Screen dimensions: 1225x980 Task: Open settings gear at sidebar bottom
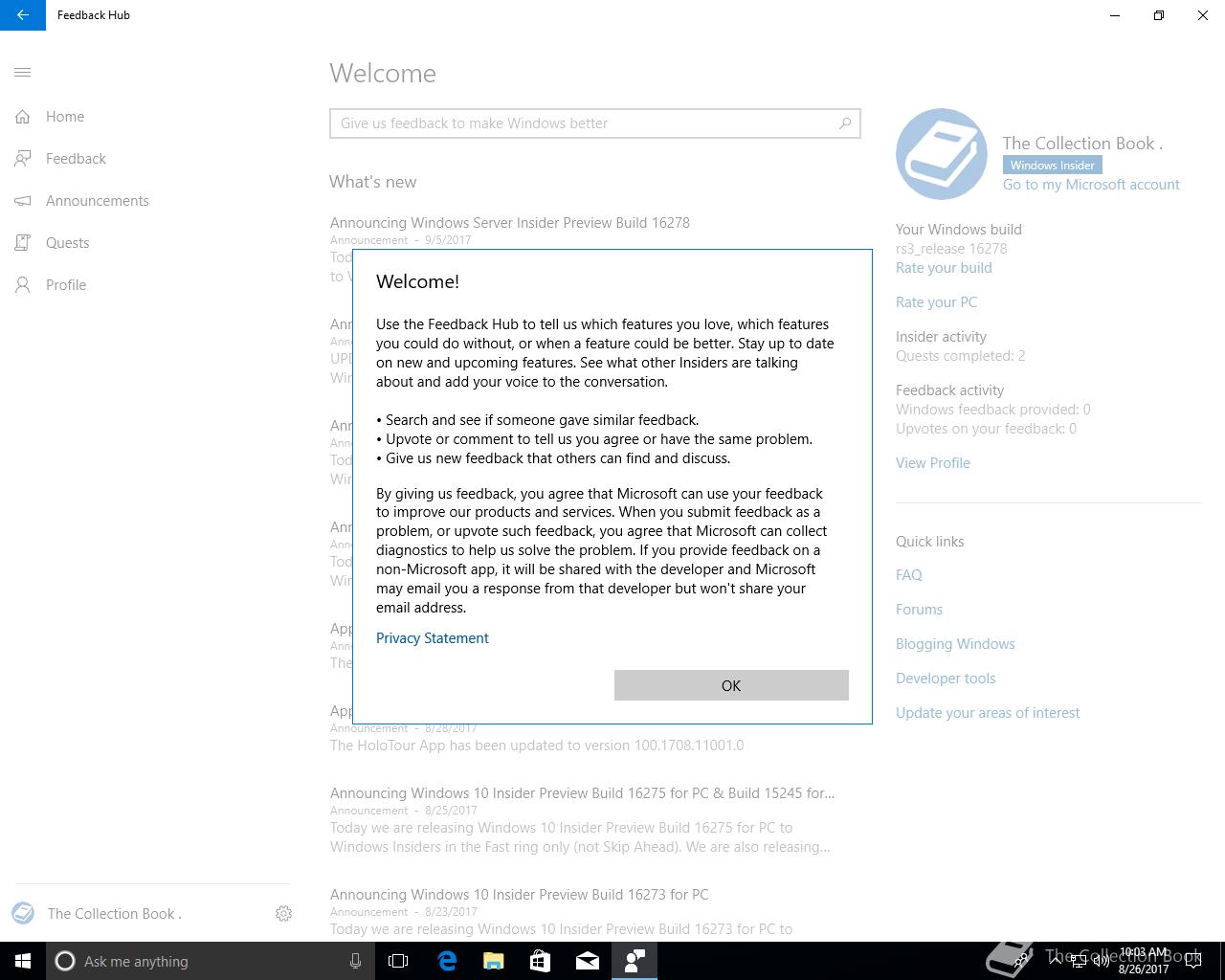(x=283, y=914)
